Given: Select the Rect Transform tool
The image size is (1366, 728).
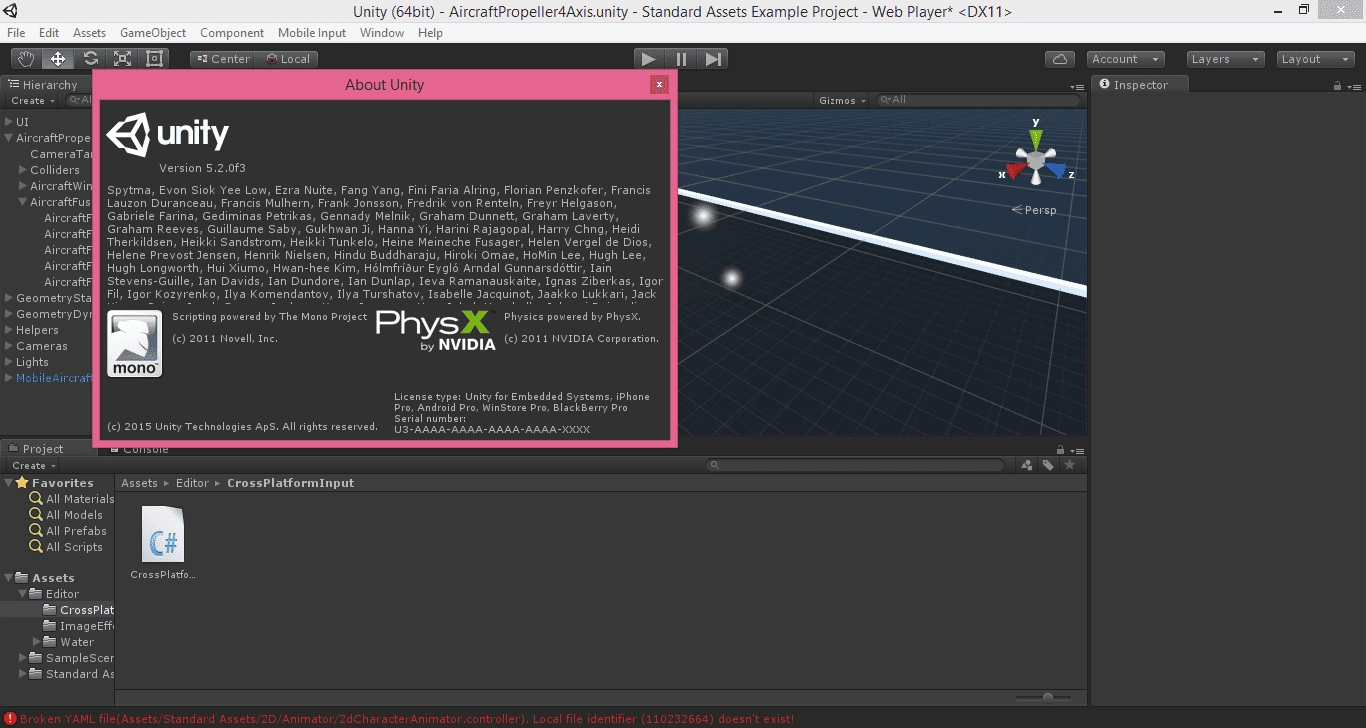Looking at the screenshot, I should point(154,59).
